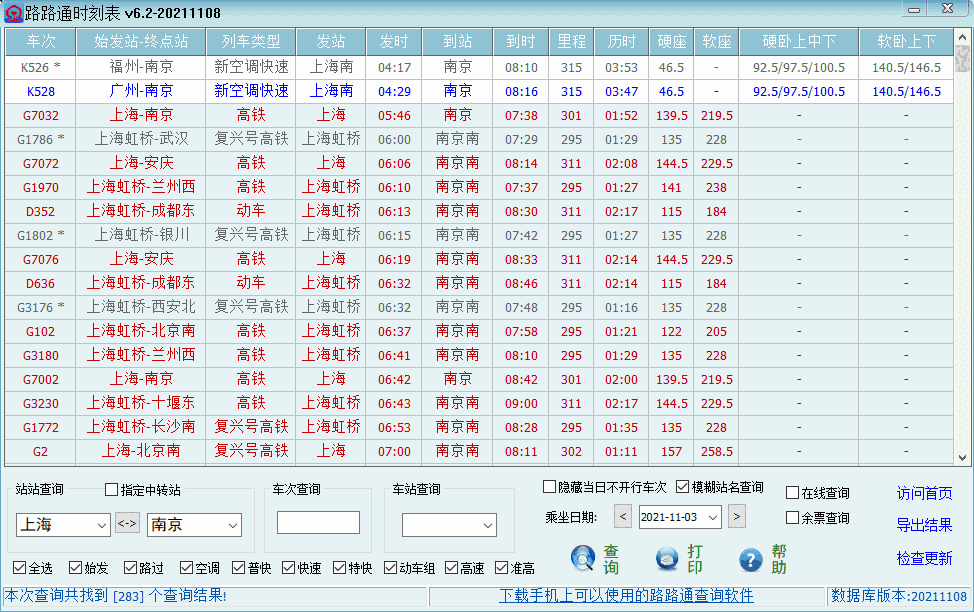This screenshot has height=612, width=974.
Task: Click the 路路通 logo in the title bar
Action: click(13, 10)
